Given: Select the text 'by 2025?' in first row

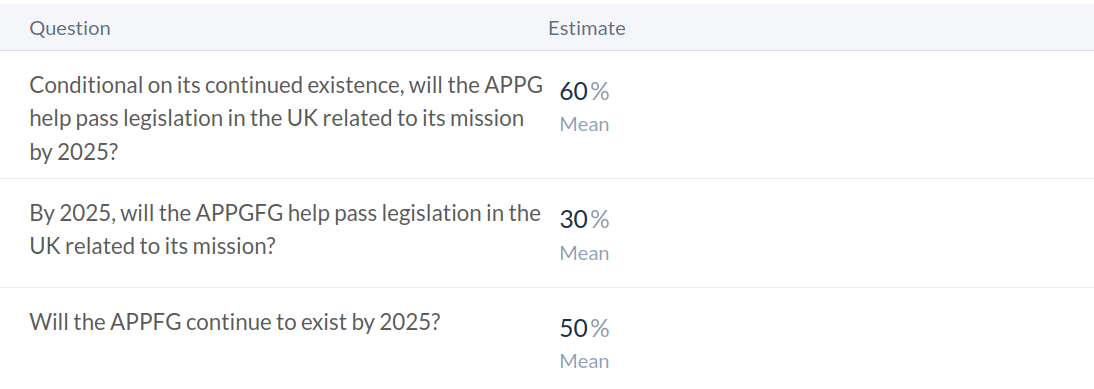Looking at the screenshot, I should [x=74, y=151].
